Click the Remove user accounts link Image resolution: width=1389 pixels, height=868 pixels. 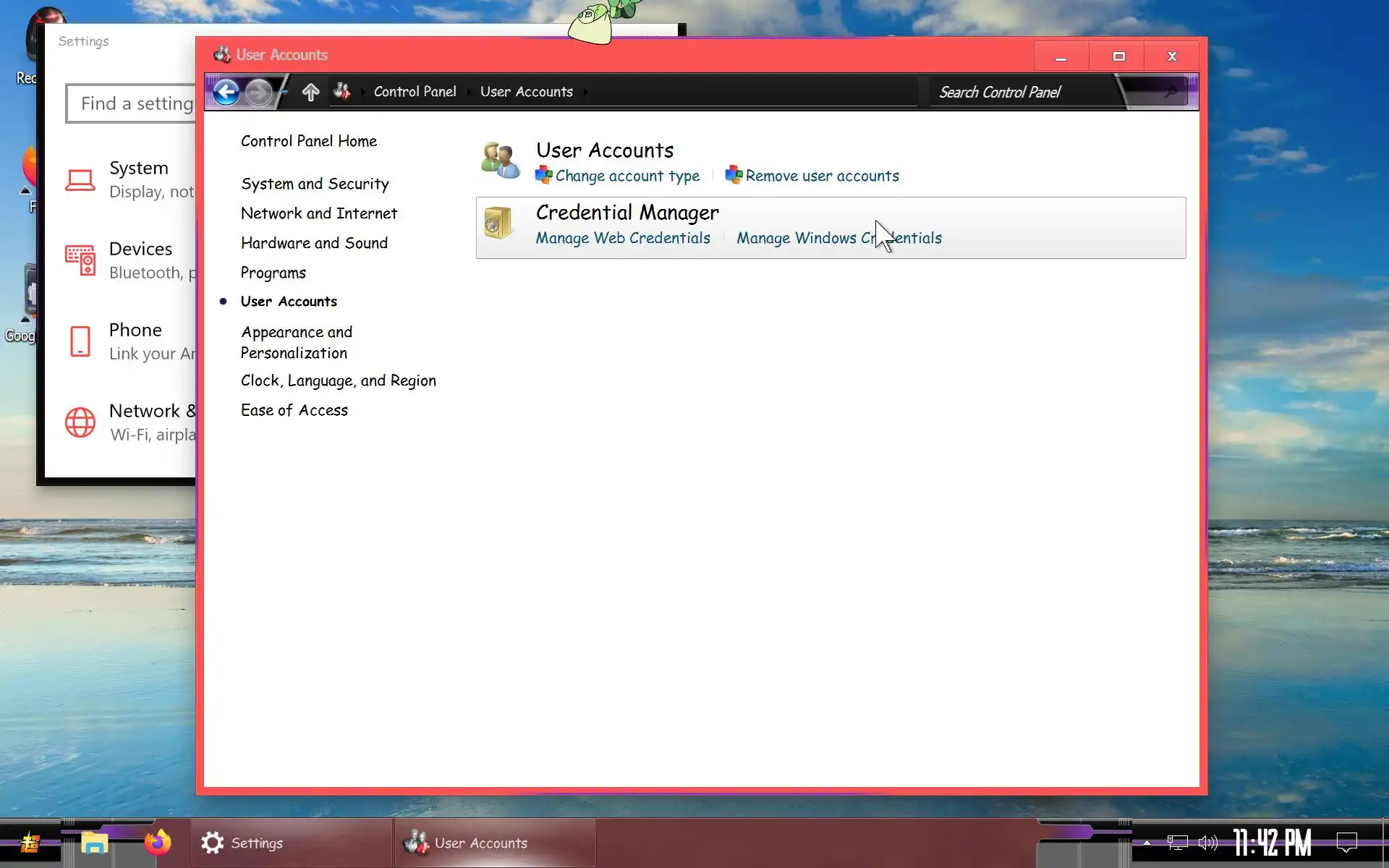822,176
